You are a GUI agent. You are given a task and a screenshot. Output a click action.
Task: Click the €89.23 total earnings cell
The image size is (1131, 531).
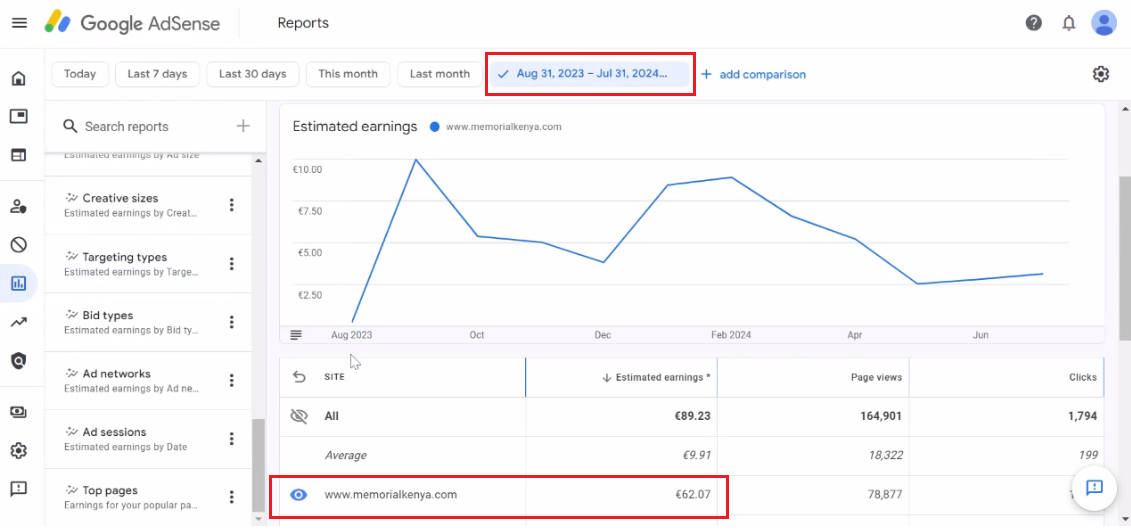[690, 416]
